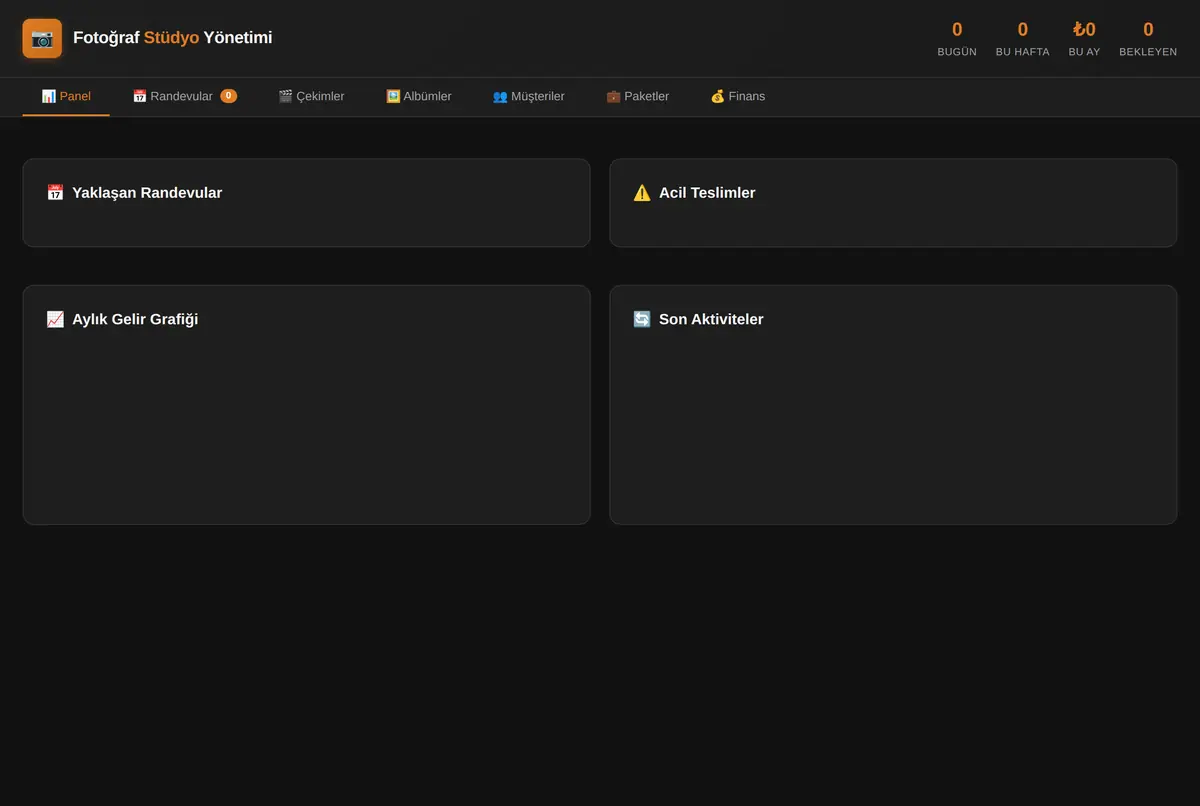
Task: Switch to the Randevular tab
Action: pos(184,96)
